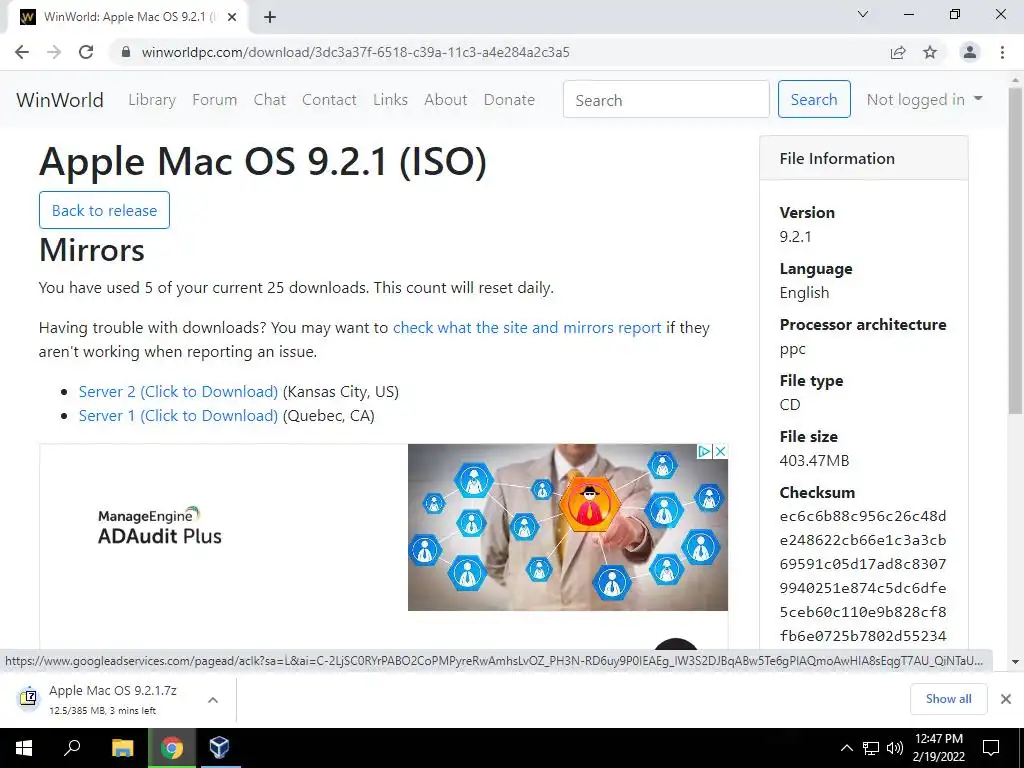
Task: Open the Windows Start menu
Action: 24,748
